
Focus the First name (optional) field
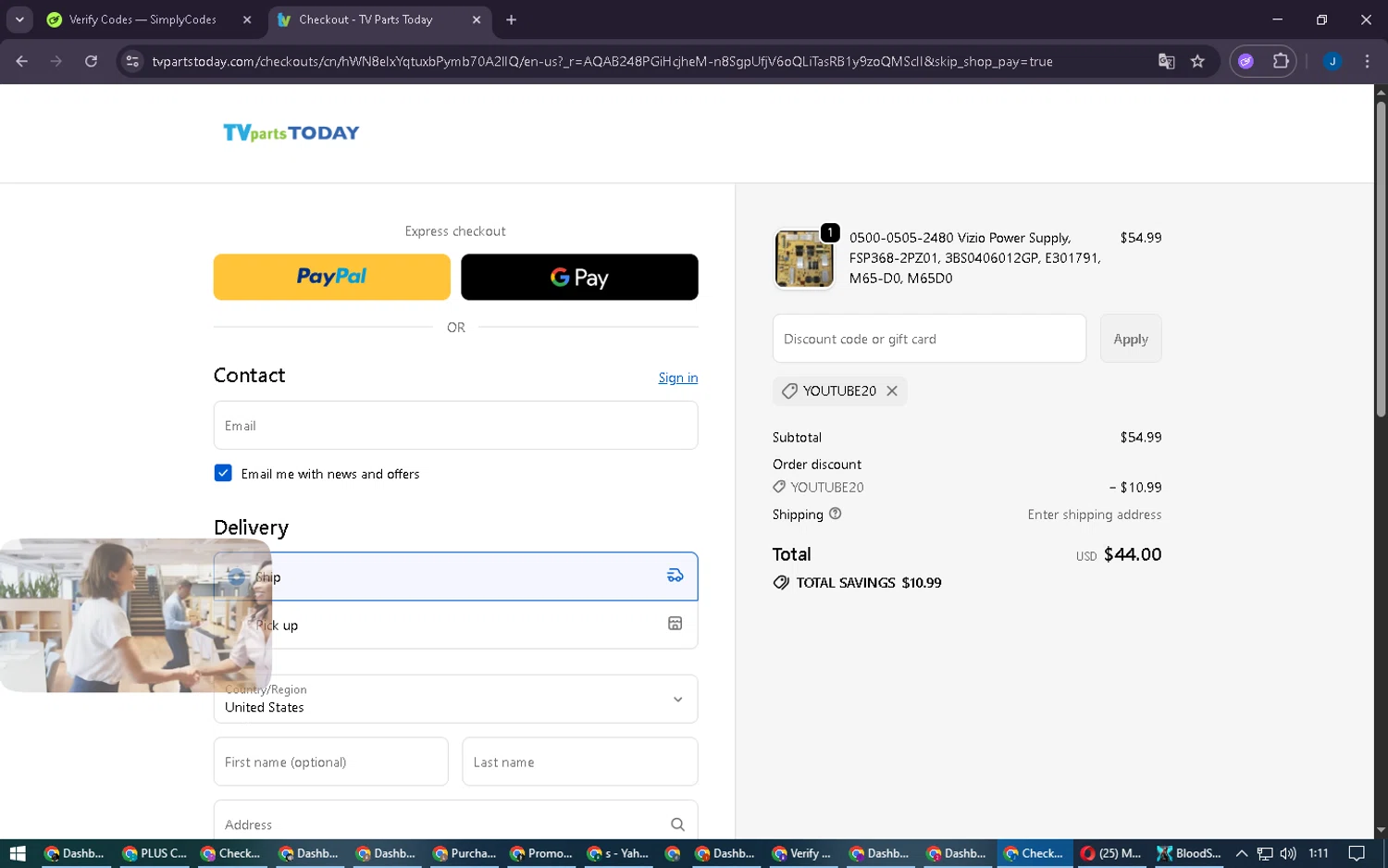(331, 762)
